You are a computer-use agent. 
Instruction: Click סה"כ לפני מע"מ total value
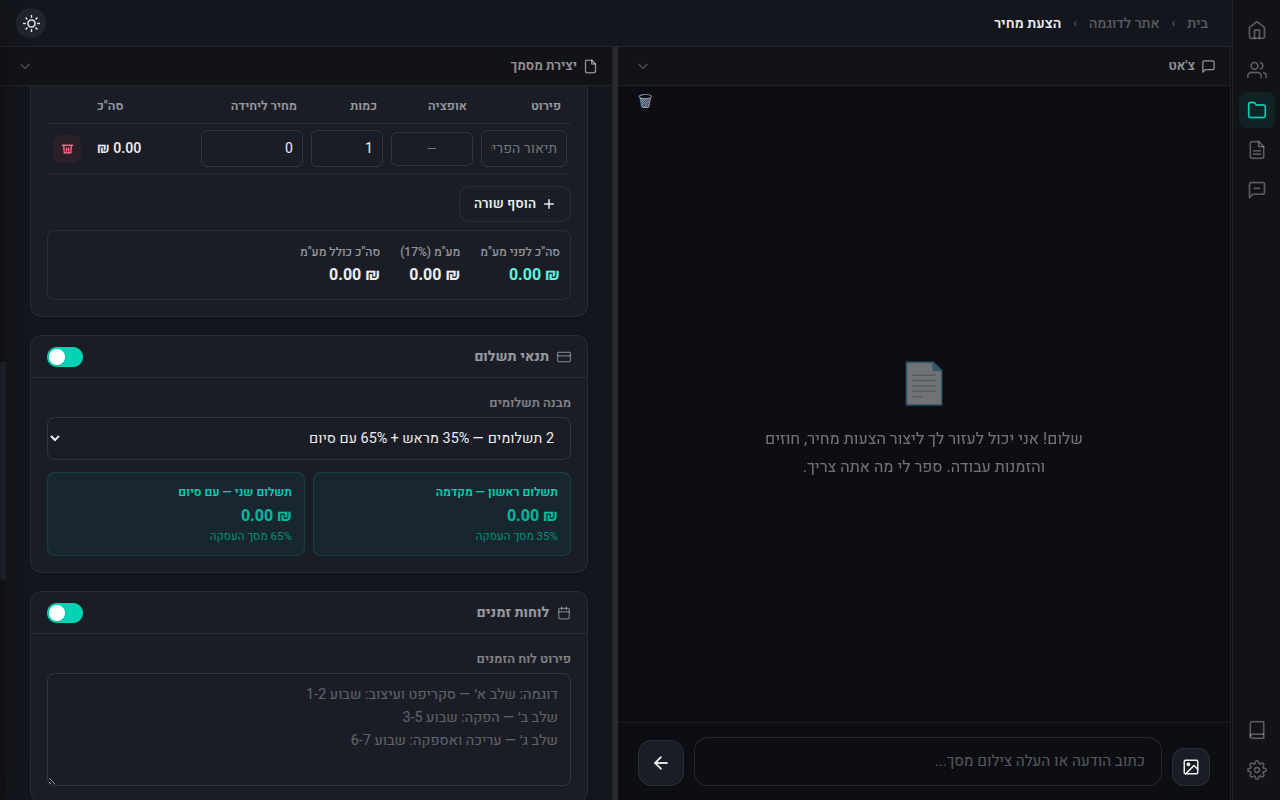[534, 274]
